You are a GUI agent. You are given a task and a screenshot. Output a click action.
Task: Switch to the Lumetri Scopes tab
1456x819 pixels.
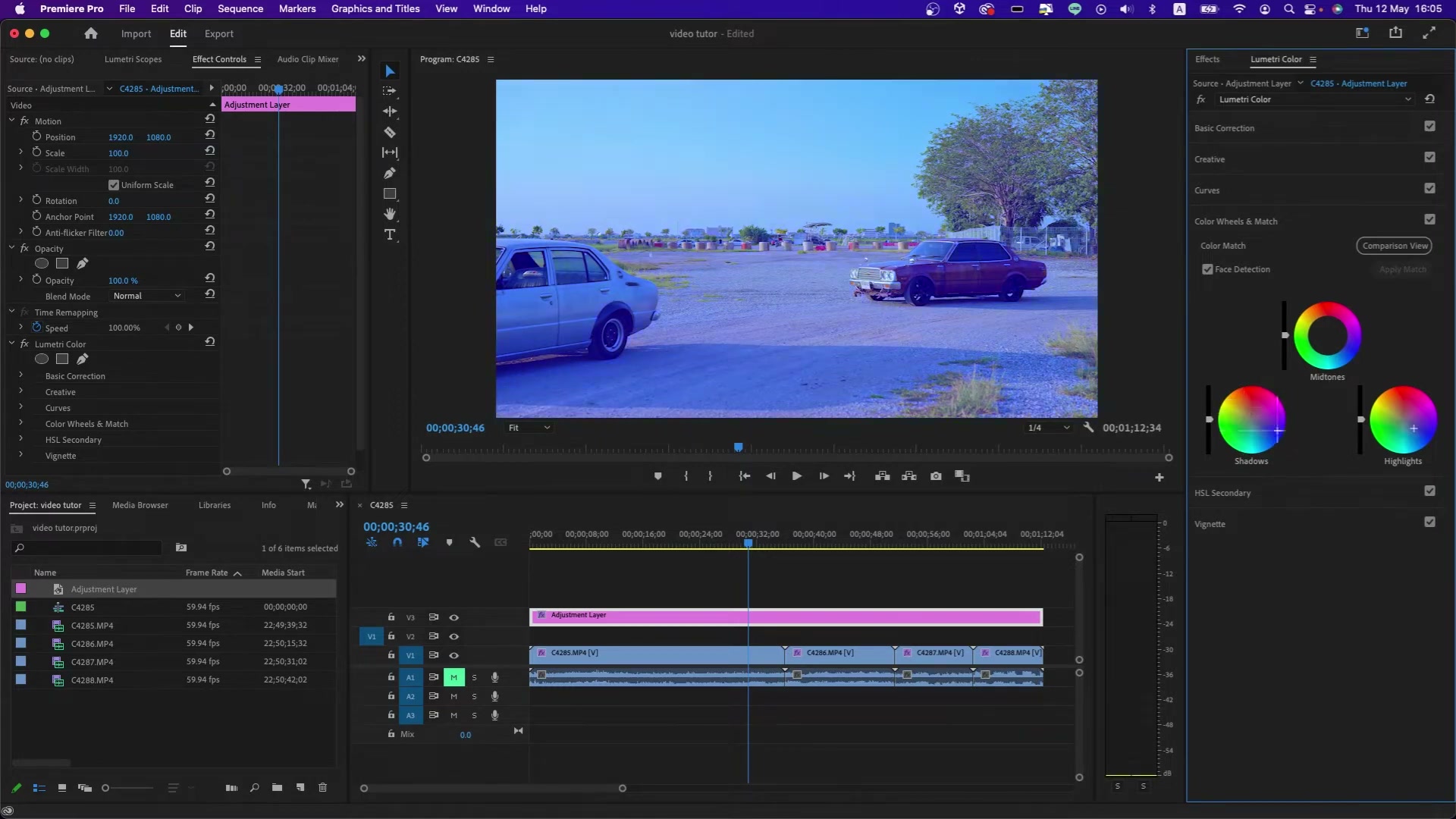[x=133, y=59]
